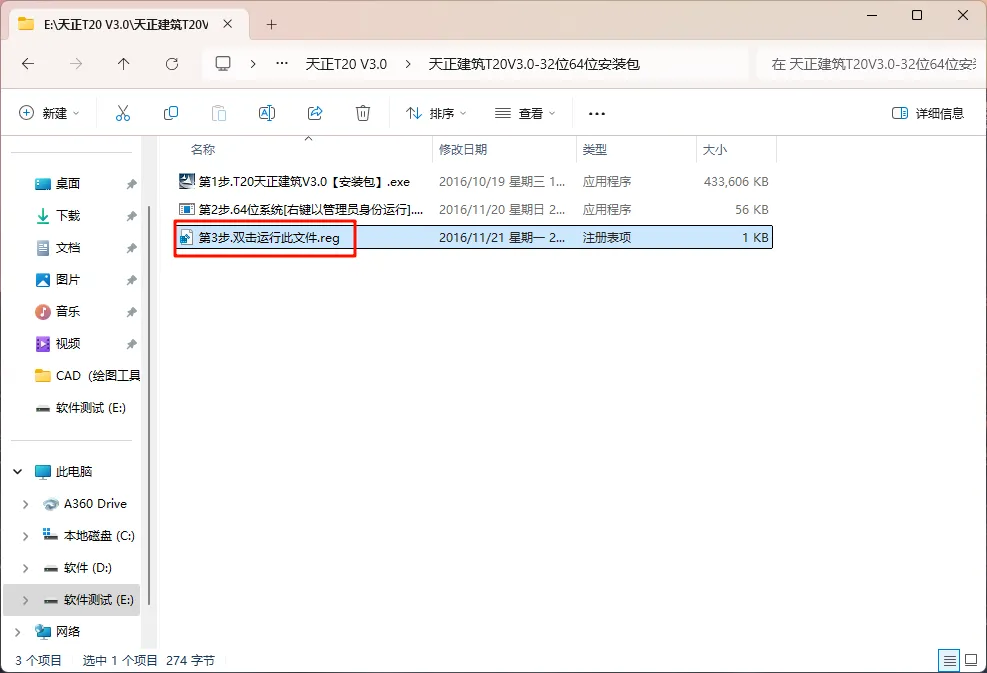Open 视频 in quick access
The width and height of the screenshot is (987, 673).
(68, 343)
